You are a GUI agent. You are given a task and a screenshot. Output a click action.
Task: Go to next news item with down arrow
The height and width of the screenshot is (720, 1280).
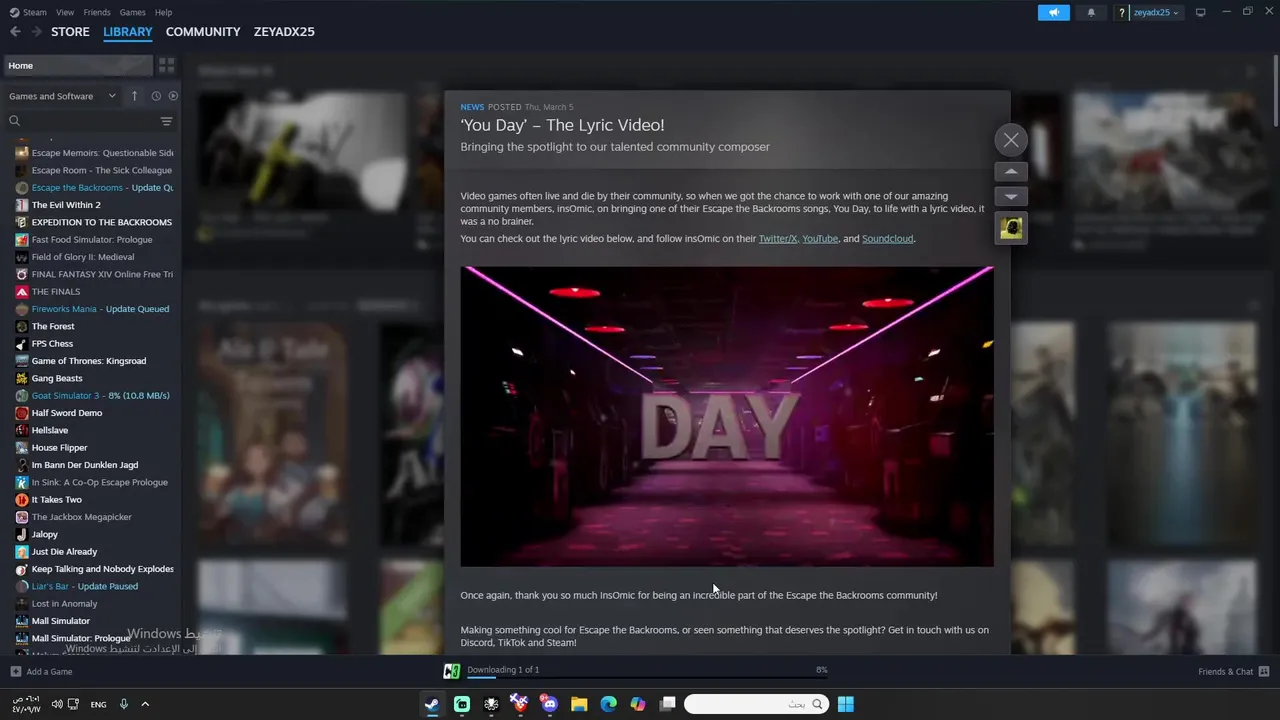(1011, 197)
